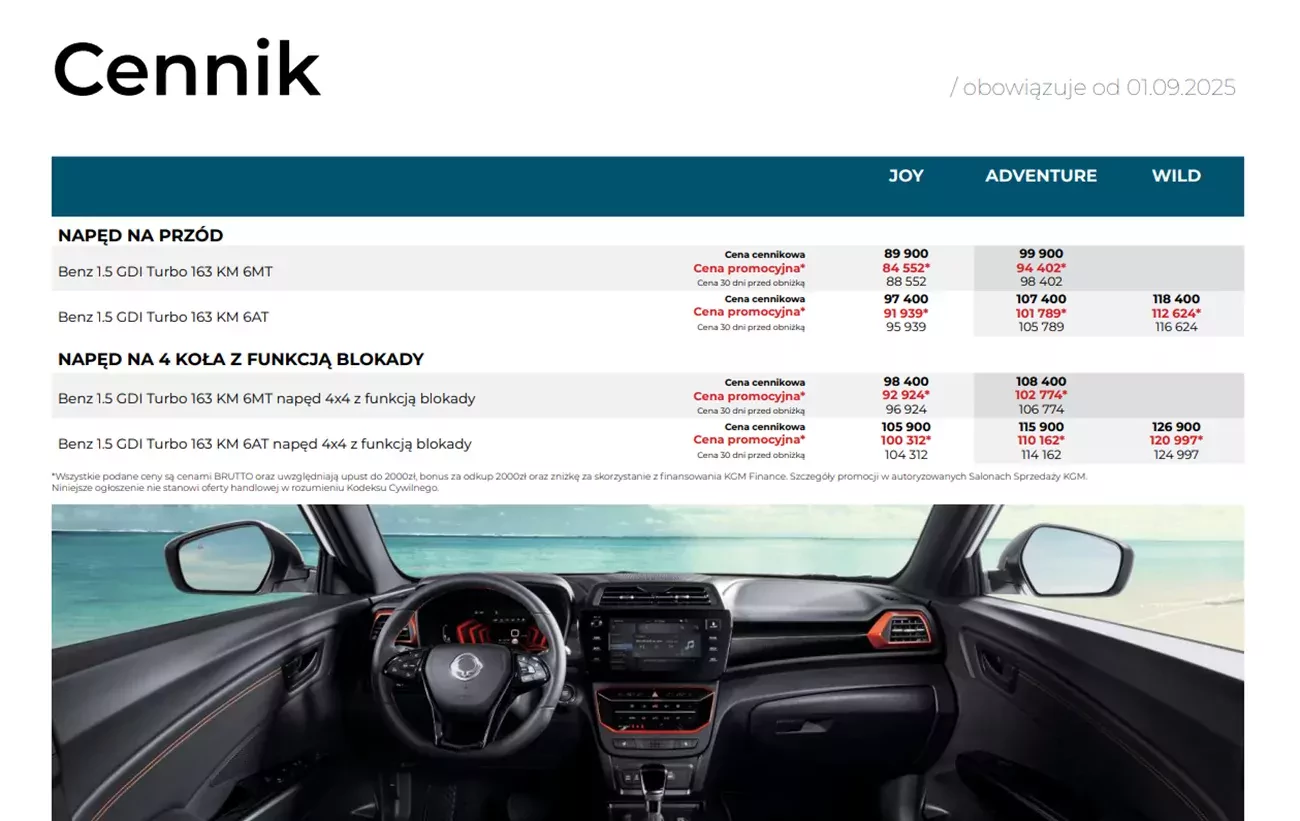Screen dimensions: 1300x821
Task: Click the gear shifter knob
Action: 652,777
